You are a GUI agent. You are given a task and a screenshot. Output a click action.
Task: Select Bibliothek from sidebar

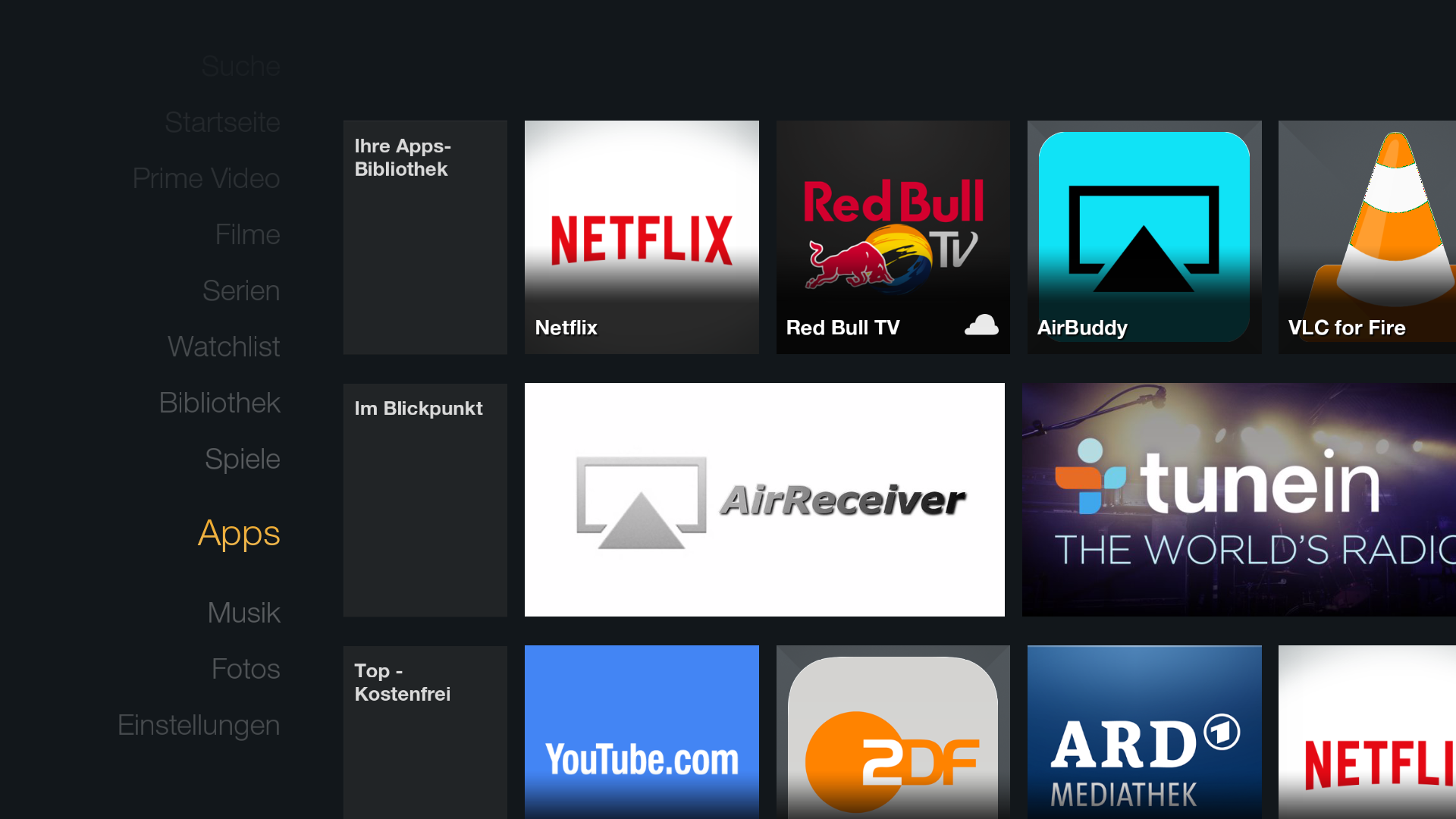point(219,401)
